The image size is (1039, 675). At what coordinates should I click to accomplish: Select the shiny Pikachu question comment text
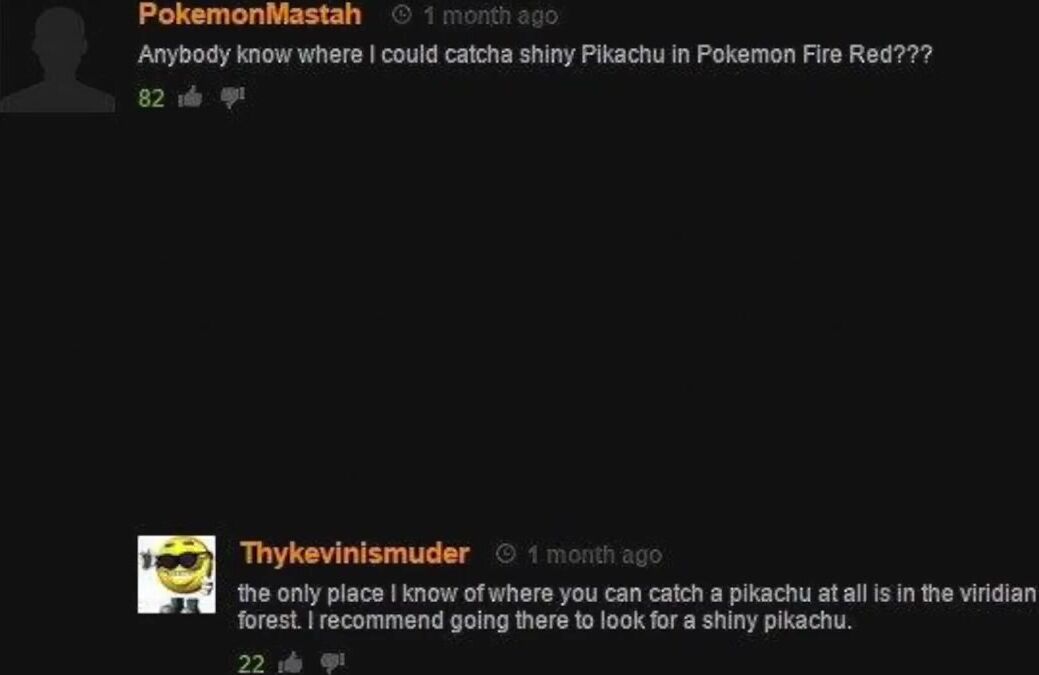pos(535,54)
